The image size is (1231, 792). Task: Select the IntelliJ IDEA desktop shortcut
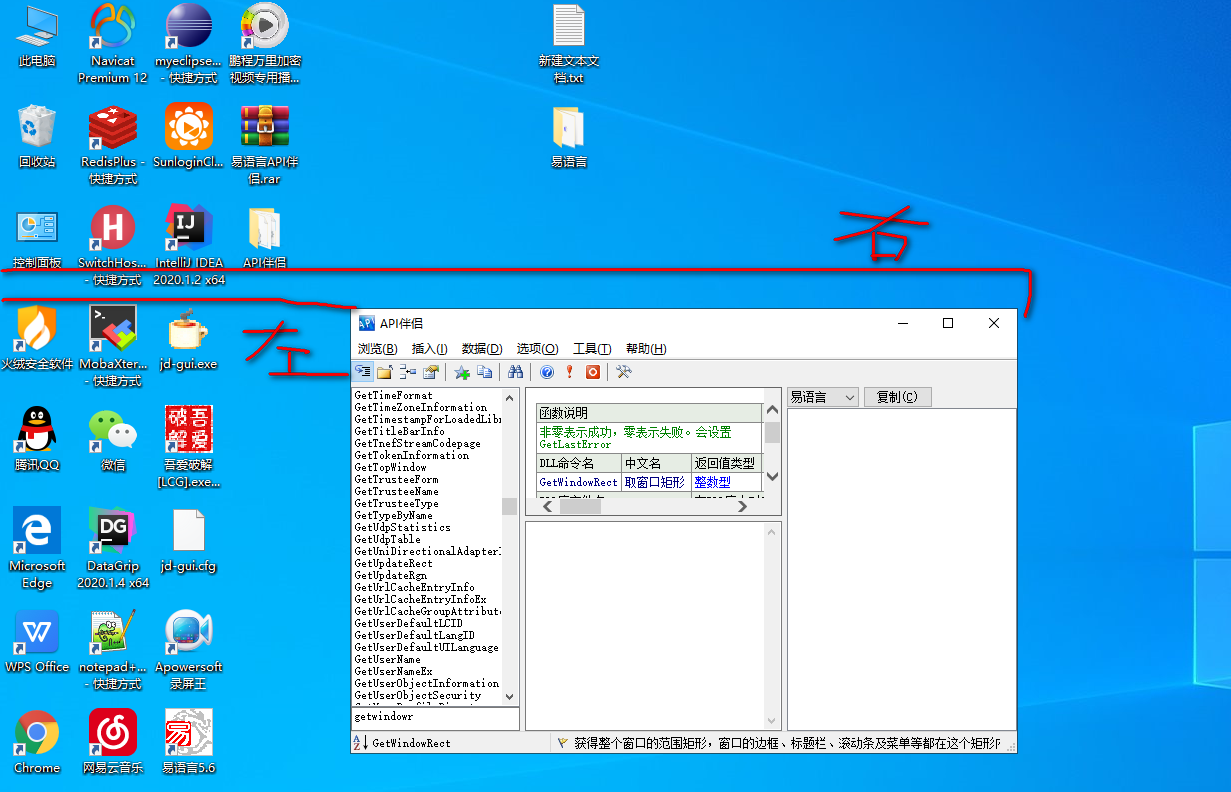coord(189,246)
